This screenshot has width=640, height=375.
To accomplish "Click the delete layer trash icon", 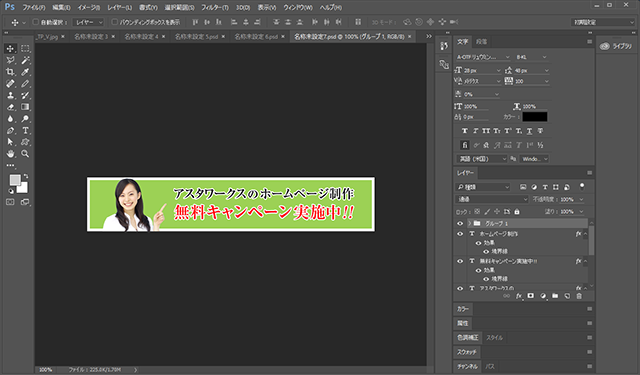I will pos(579,296).
